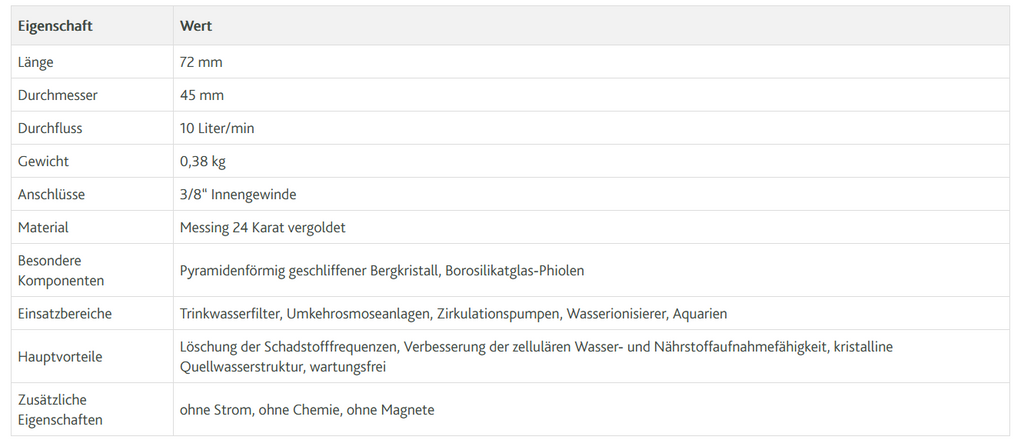The height and width of the screenshot is (440, 1024).
Task: Click the Pyramidenförmig geschliffener Bergkristall text
Action: (310, 270)
